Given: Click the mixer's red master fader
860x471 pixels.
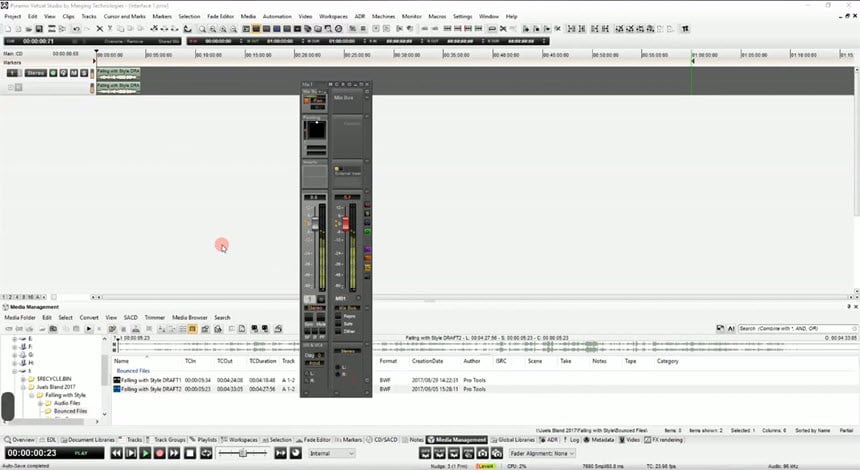Looking at the screenshot, I should [346, 224].
